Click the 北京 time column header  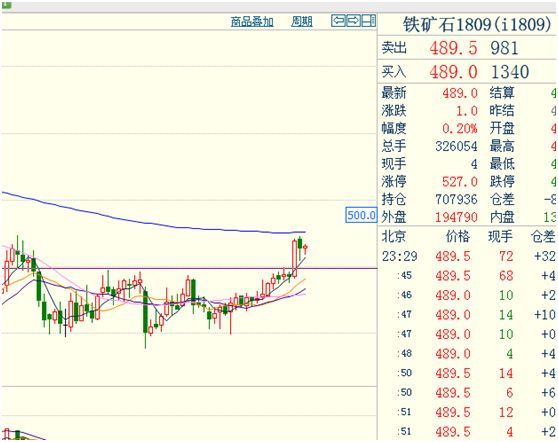pyautogui.click(x=394, y=237)
